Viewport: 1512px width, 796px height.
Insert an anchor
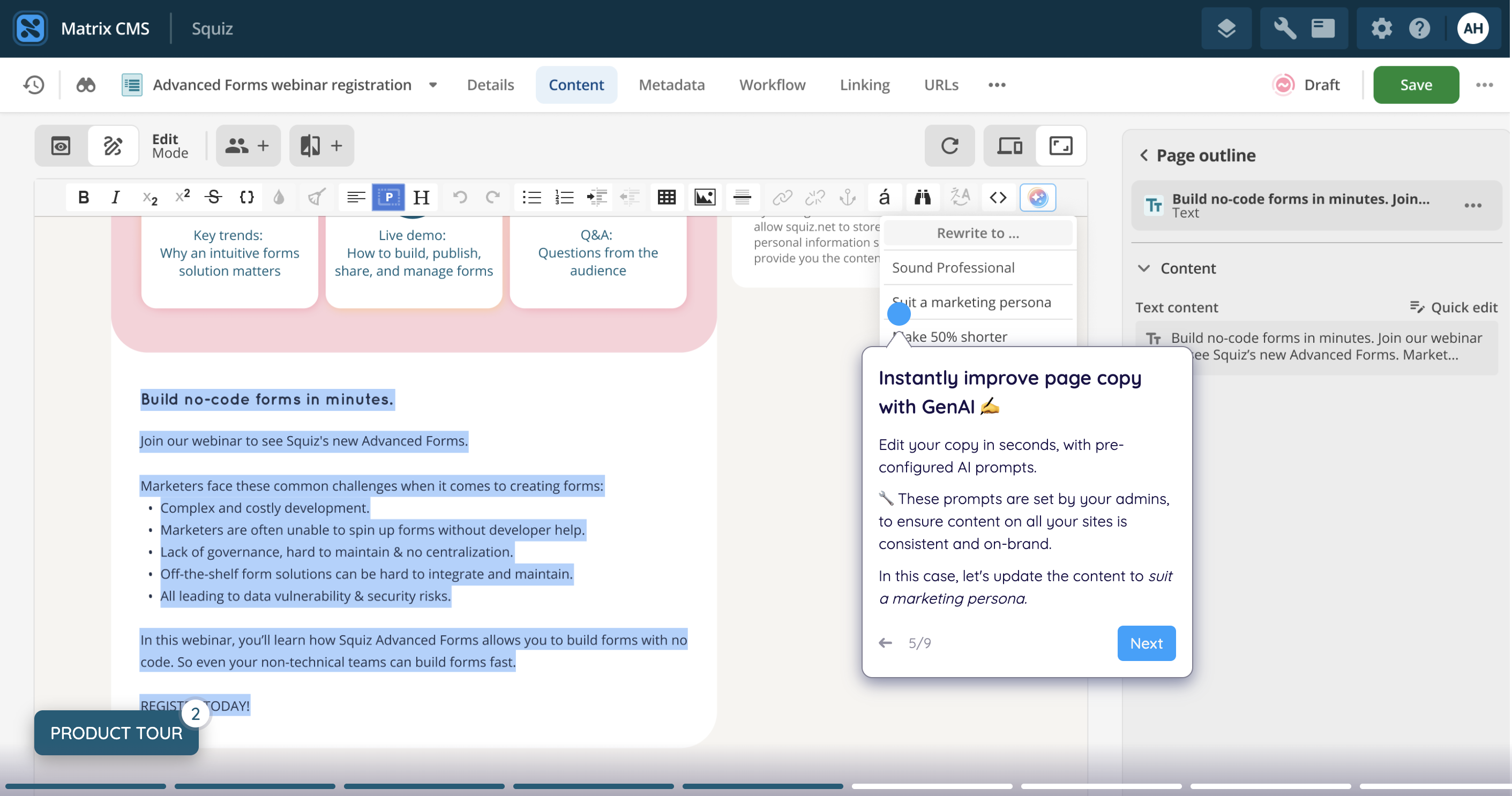pyautogui.click(x=848, y=197)
